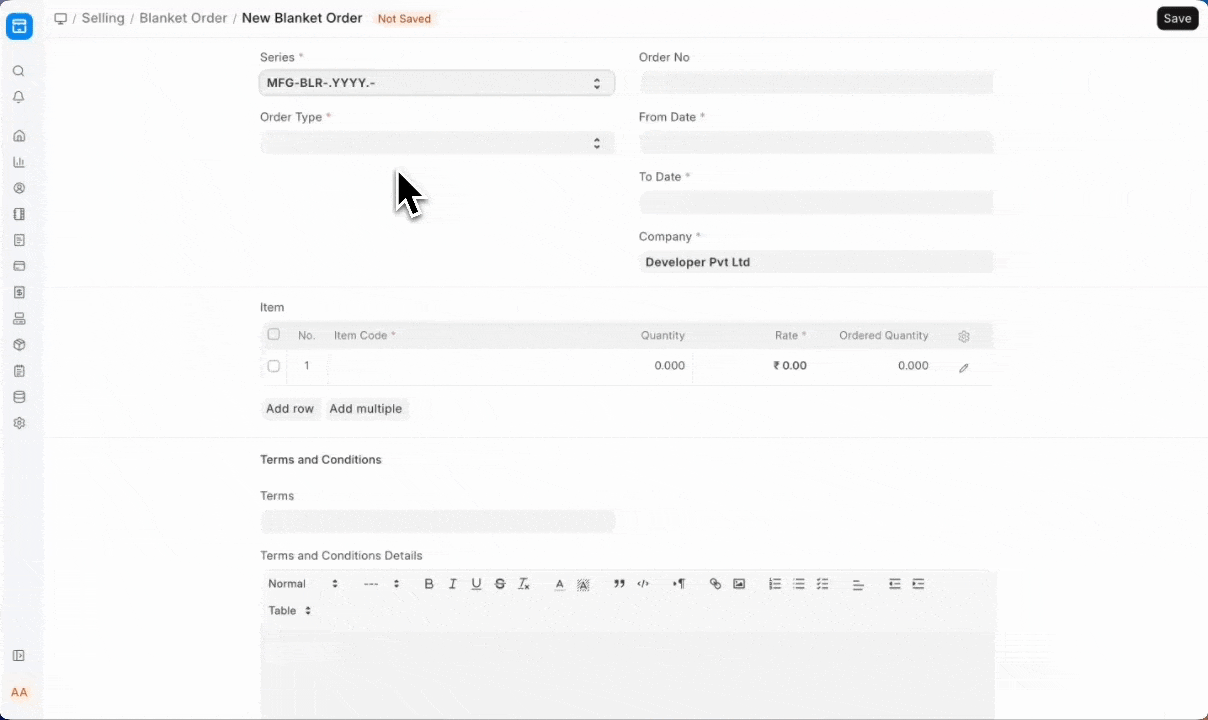Expand the Order Type dropdown

coord(436,143)
